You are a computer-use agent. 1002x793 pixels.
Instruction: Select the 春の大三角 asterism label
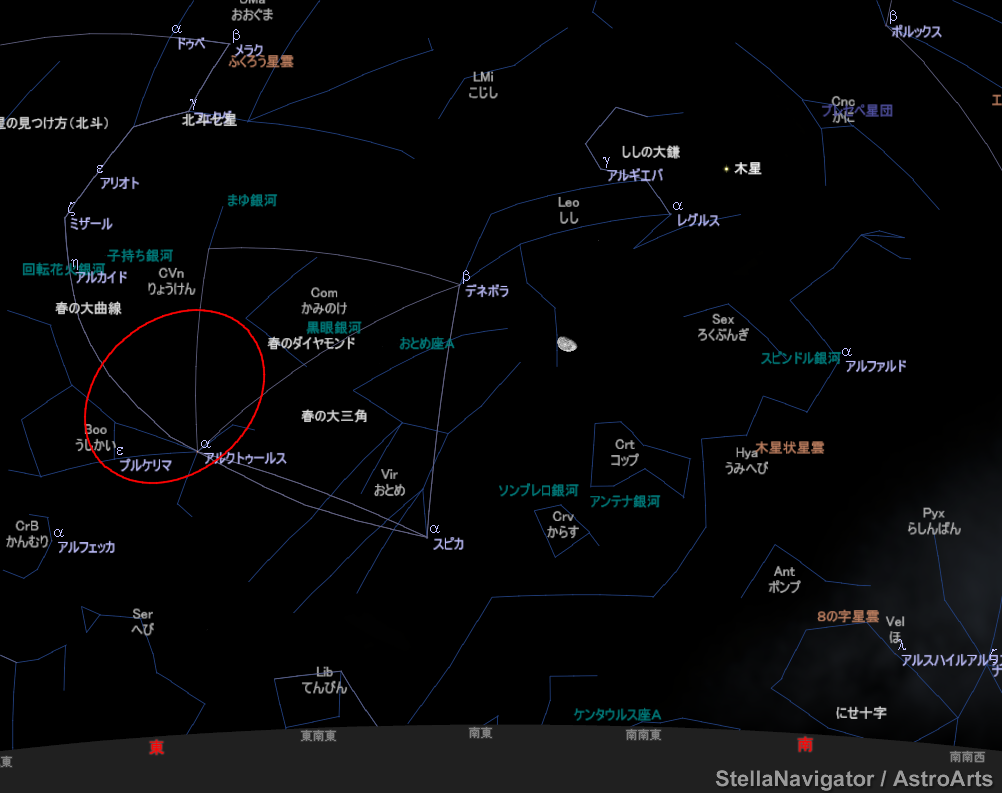(x=334, y=415)
